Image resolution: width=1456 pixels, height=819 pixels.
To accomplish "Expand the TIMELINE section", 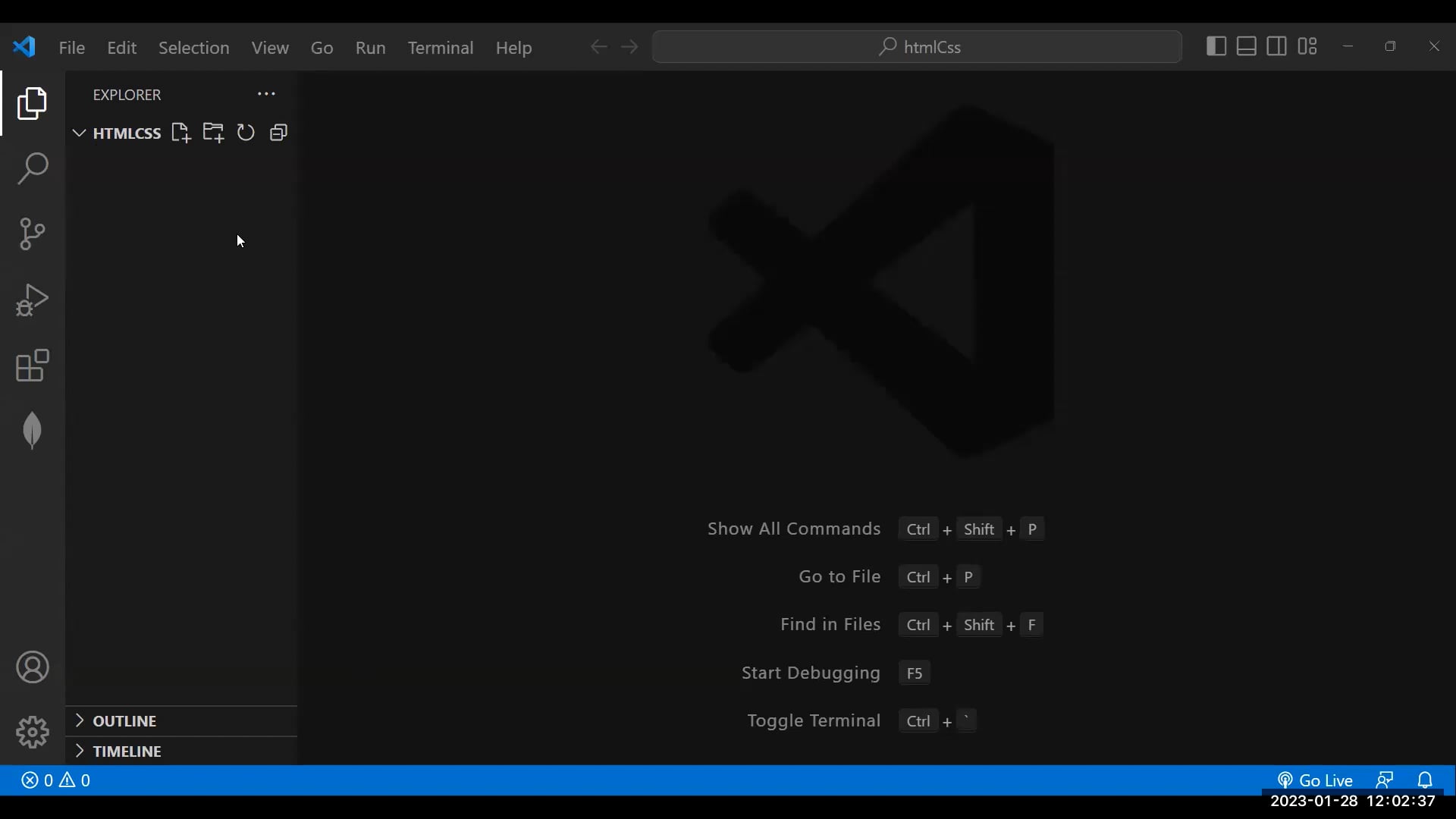I will 127,752.
